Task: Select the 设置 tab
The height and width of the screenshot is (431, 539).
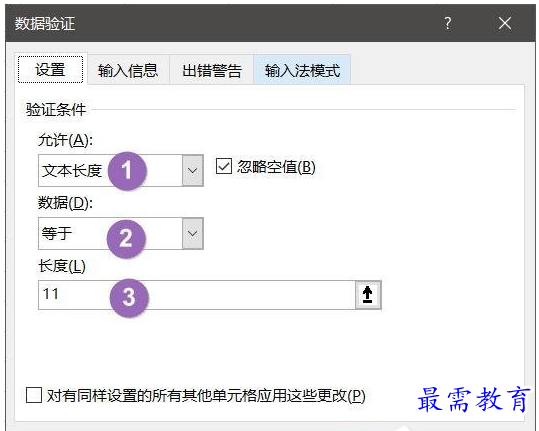Action: [x=51, y=69]
